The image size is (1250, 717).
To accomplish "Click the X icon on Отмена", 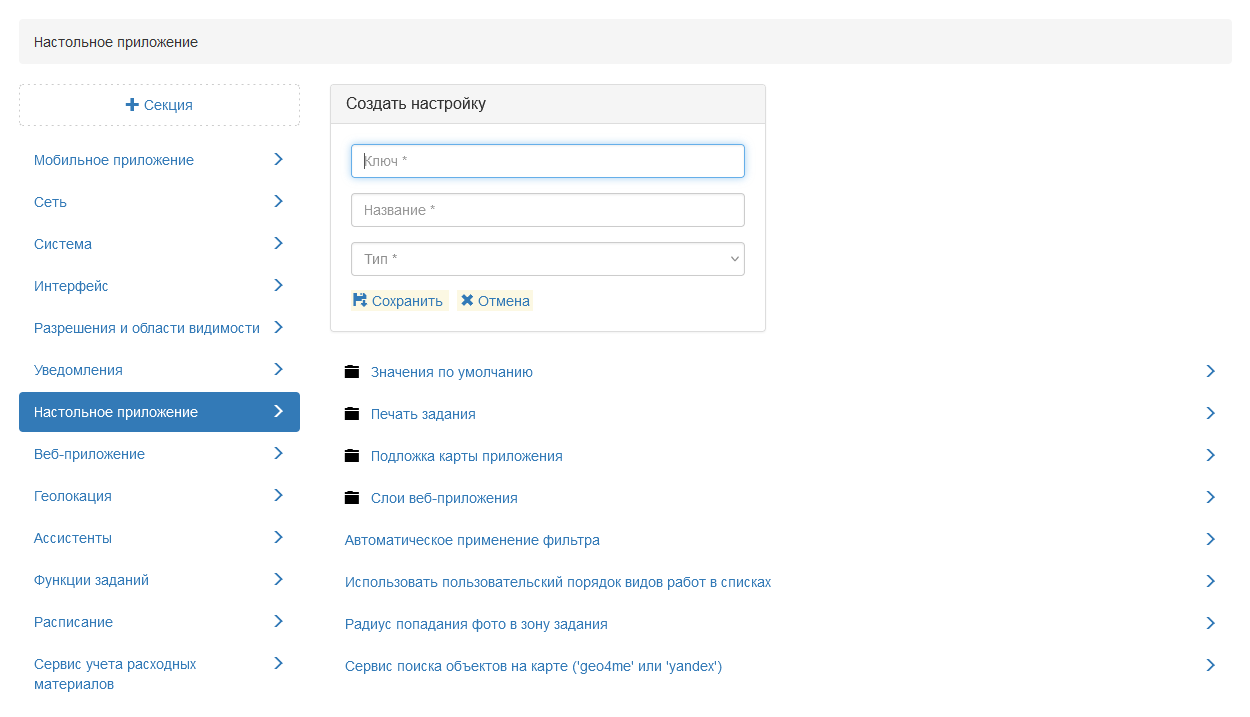I will point(467,300).
